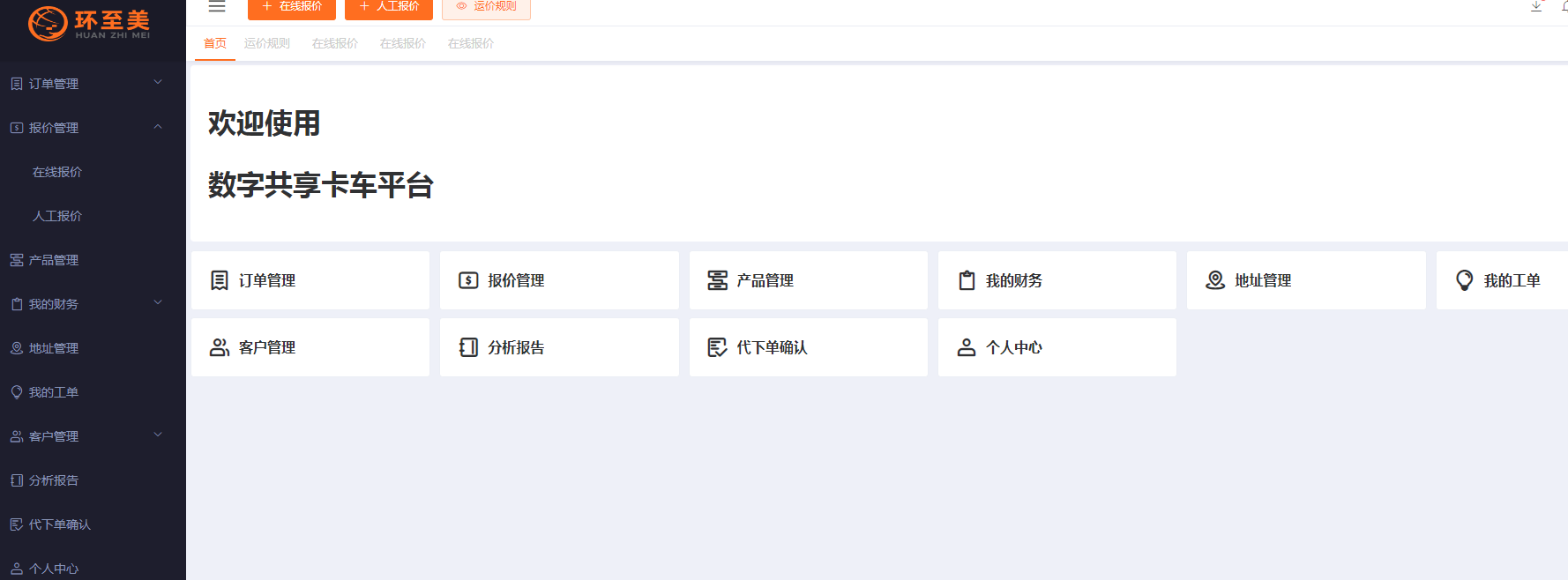This screenshot has height=580, width=1568.
Task: Select the 首页 tab
Action: (x=215, y=43)
